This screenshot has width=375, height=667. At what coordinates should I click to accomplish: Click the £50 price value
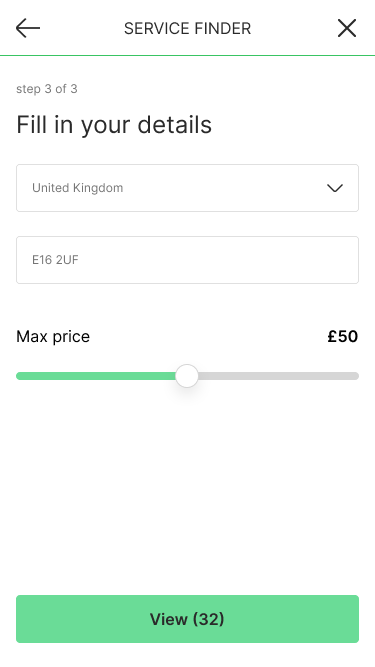[343, 336]
